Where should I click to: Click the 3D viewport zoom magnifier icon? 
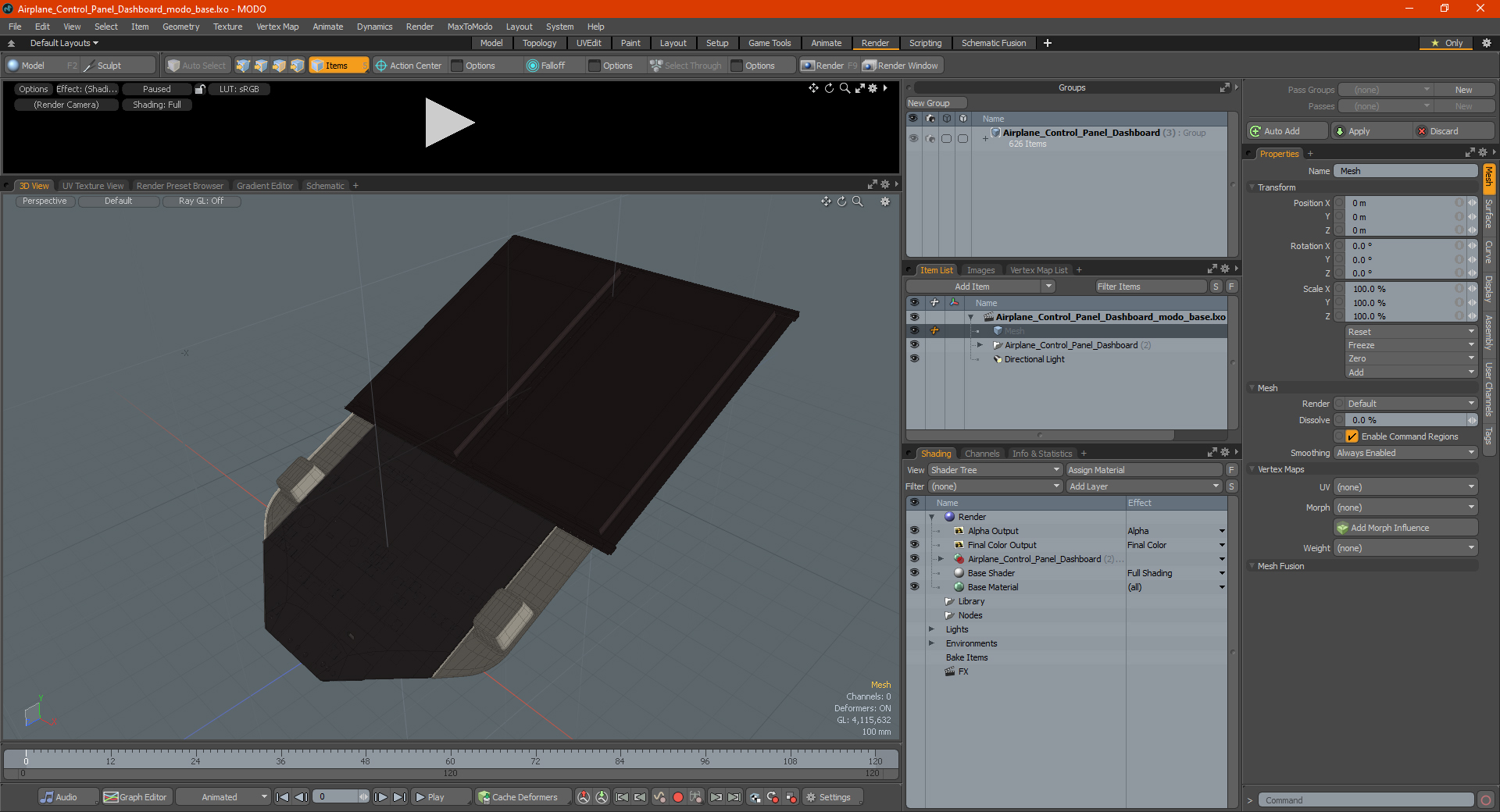(x=857, y=201)
